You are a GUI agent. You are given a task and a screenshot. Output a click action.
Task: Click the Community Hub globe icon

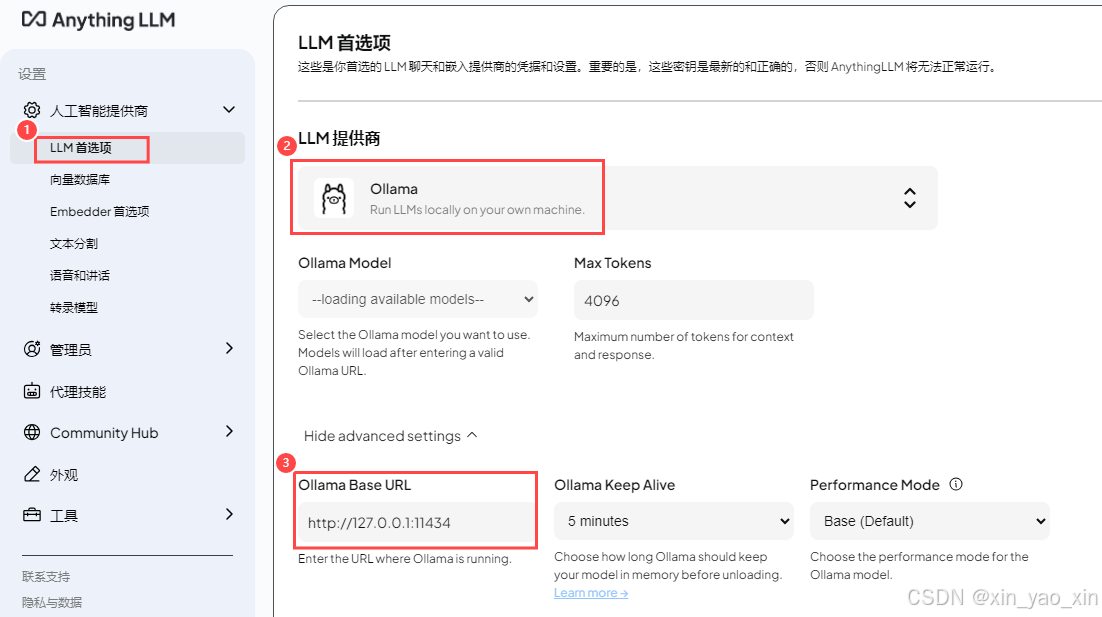(32, 432)
